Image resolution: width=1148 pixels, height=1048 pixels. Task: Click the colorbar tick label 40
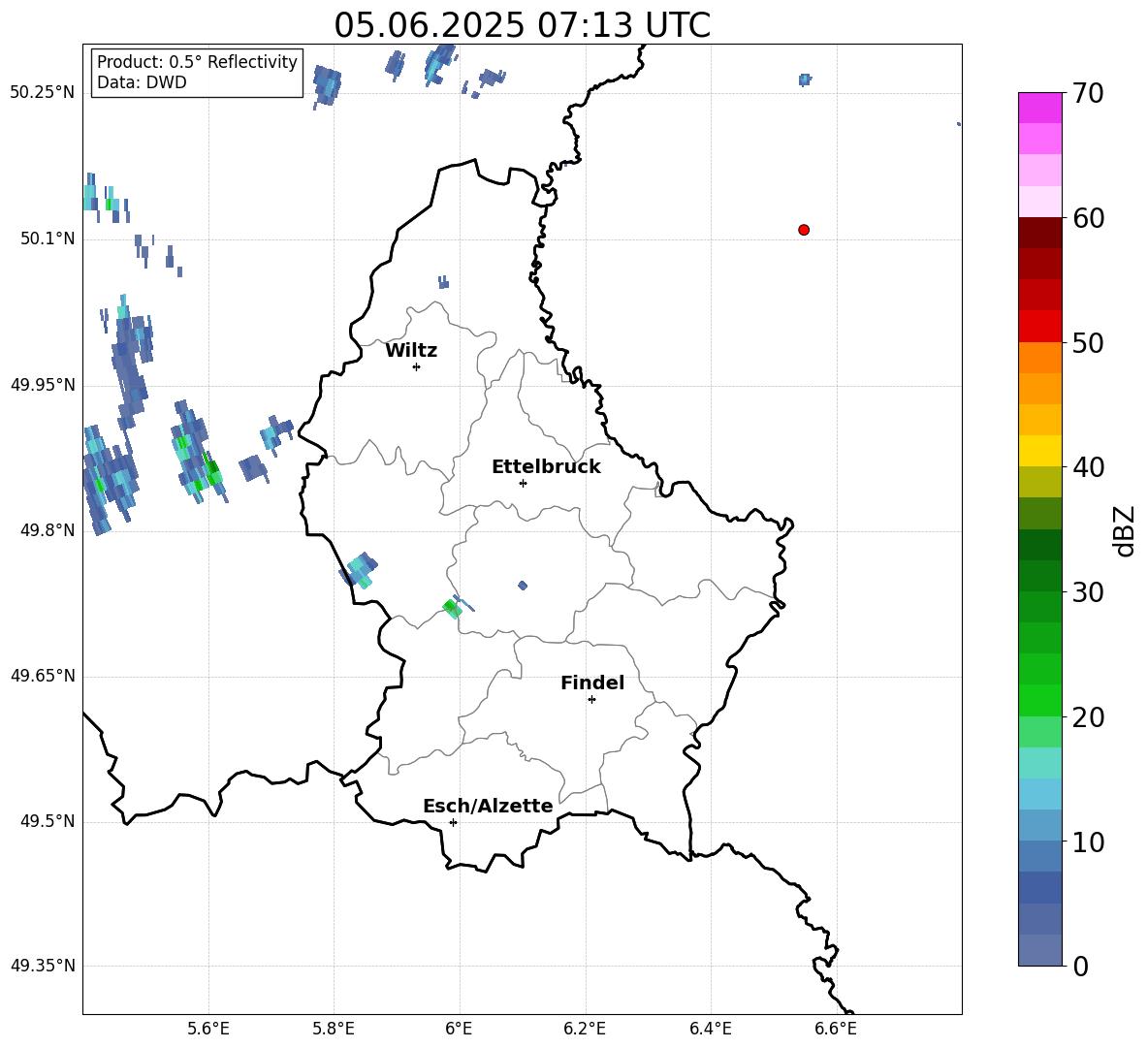click(x=1088, y=467)
